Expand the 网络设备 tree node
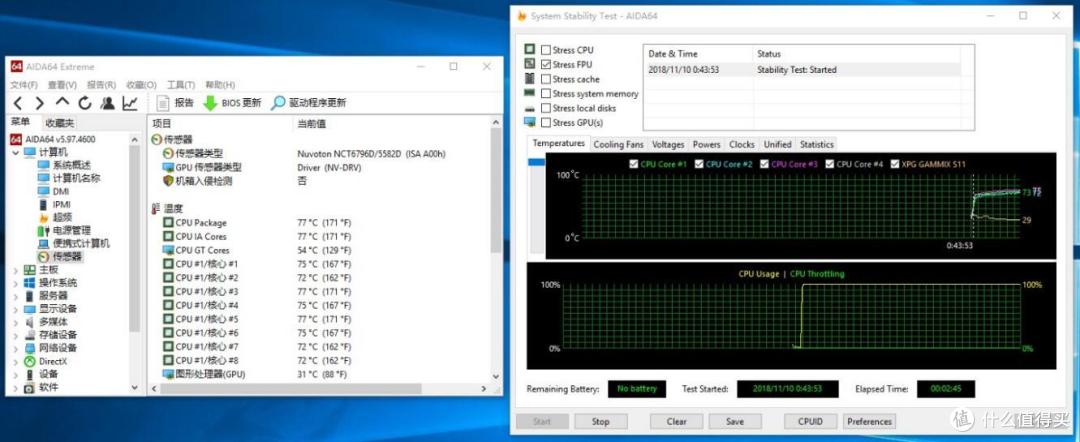1080x442 pixels. click(x=16, y=348)
